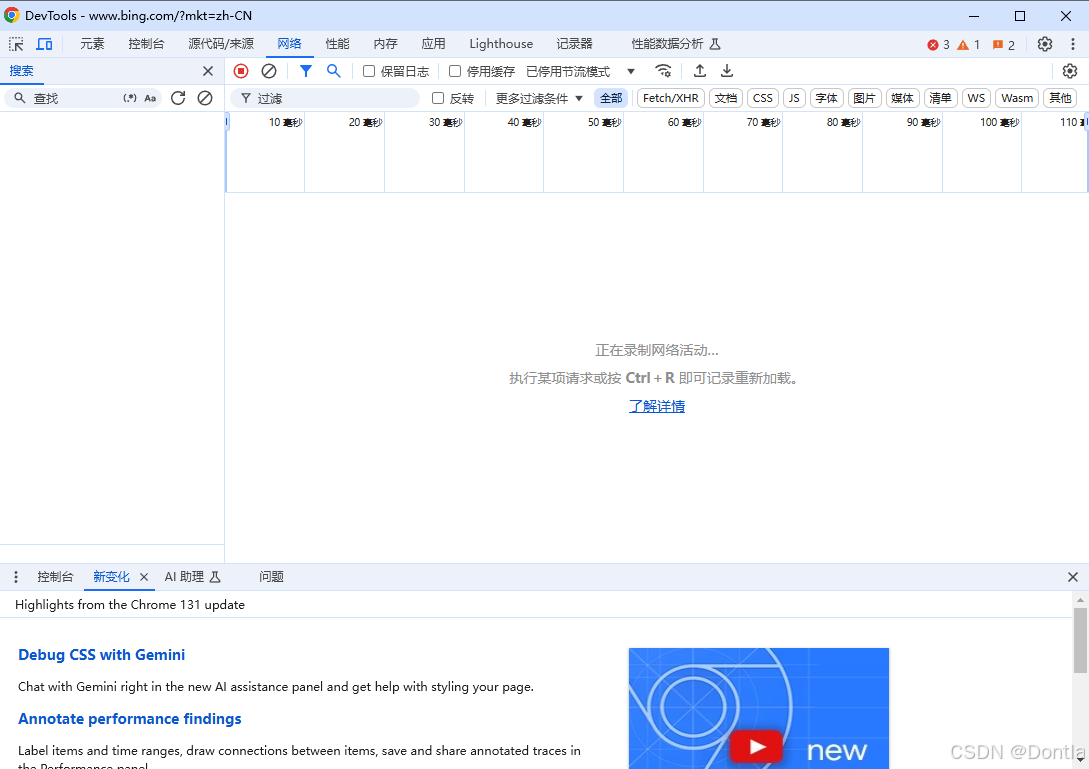The image size is (1089, 769).
Task: Click the drawer vertical scrollbar thumb
Action: 1079,640
